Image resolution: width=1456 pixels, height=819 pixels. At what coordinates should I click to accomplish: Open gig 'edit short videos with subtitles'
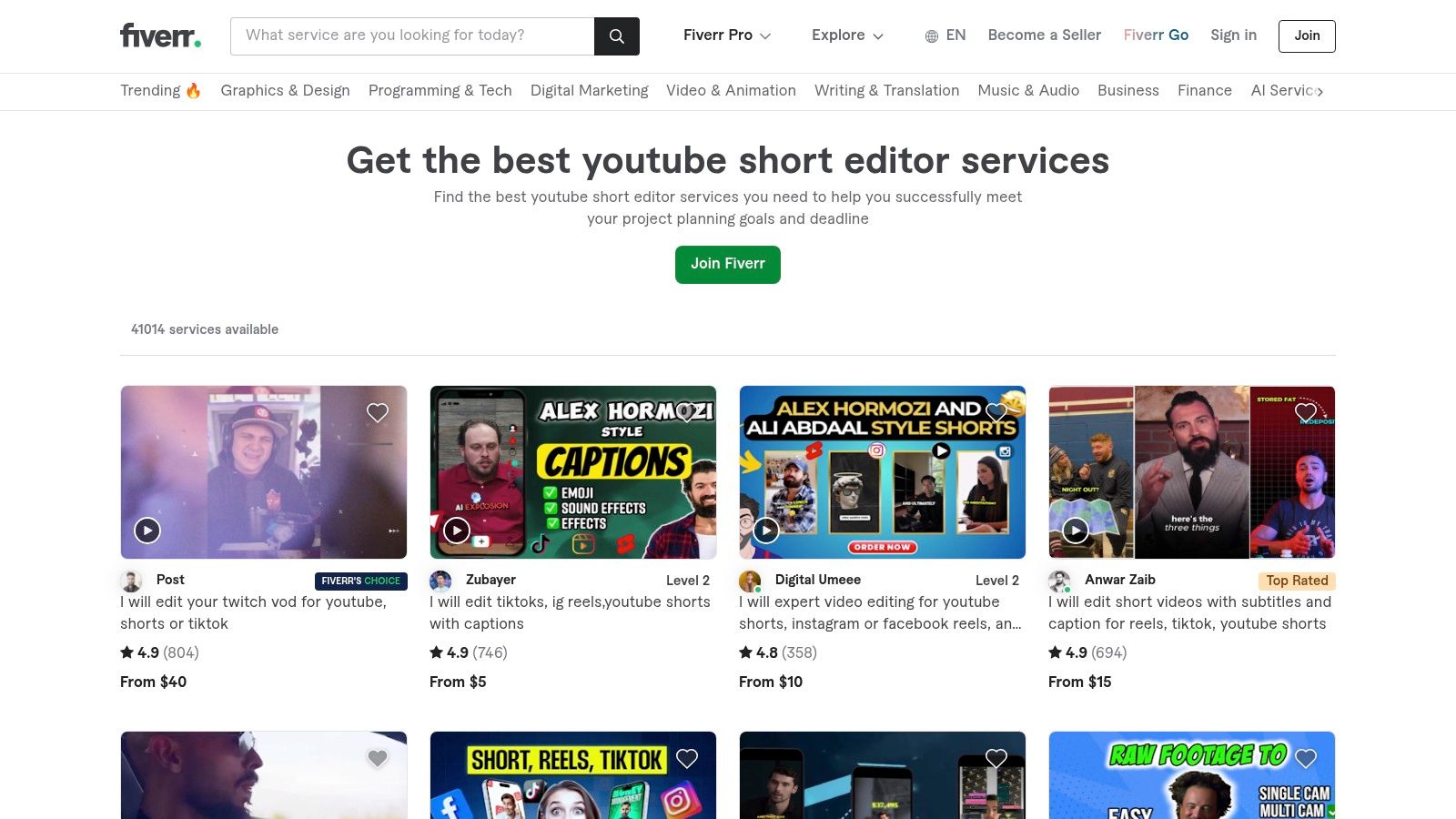(x=1189, y=612)
